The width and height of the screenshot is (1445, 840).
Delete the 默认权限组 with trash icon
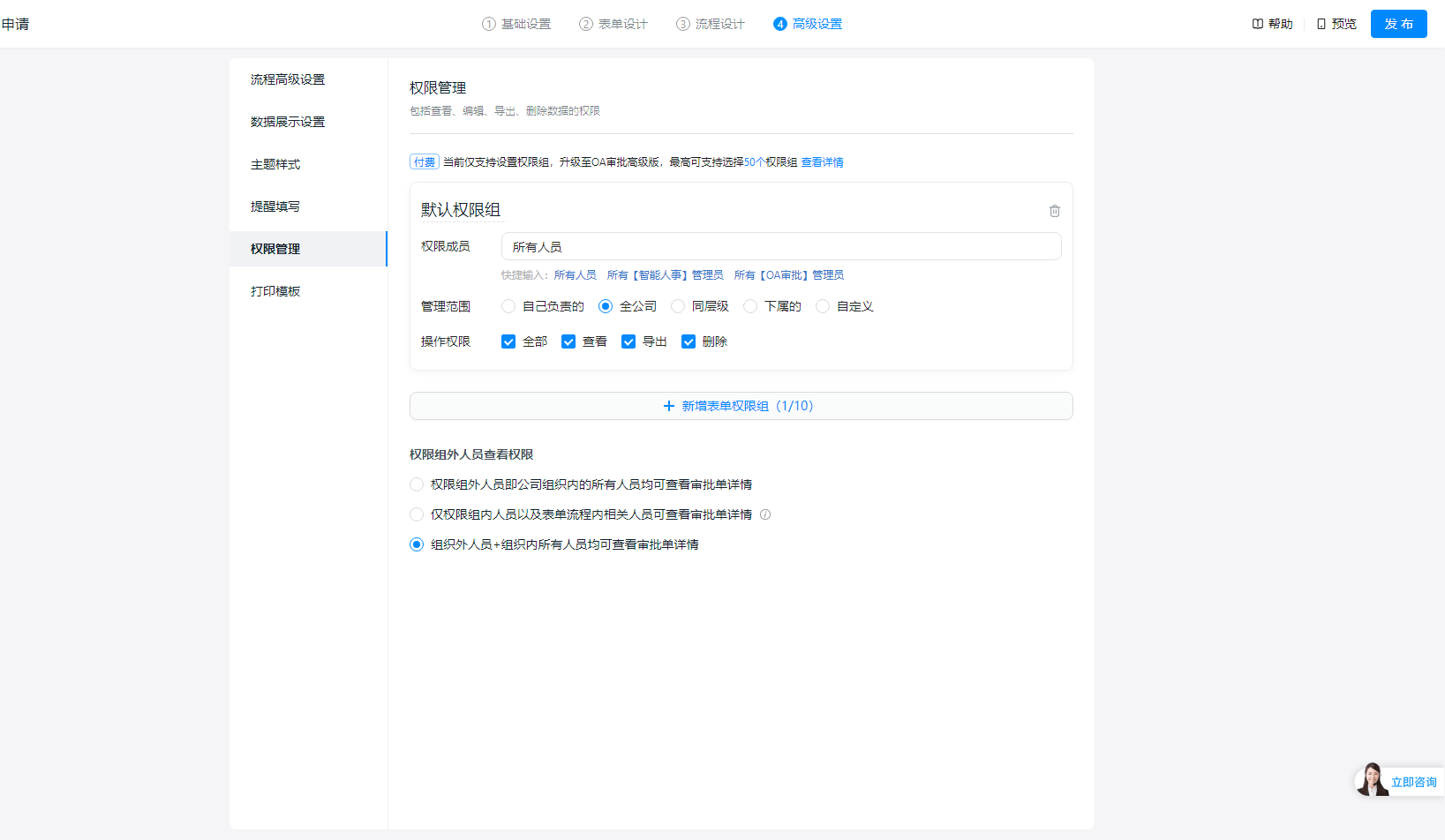tap(1055, 211)
